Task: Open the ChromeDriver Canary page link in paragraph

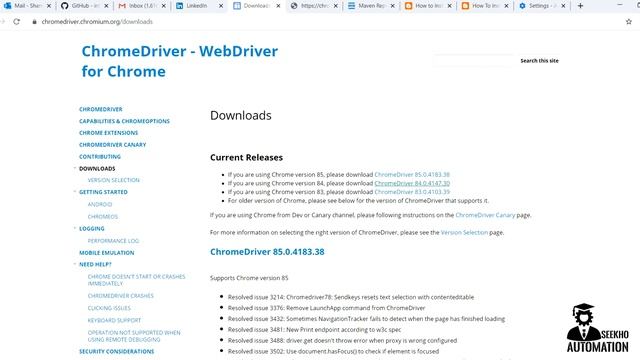Action: tap(485, 215)
